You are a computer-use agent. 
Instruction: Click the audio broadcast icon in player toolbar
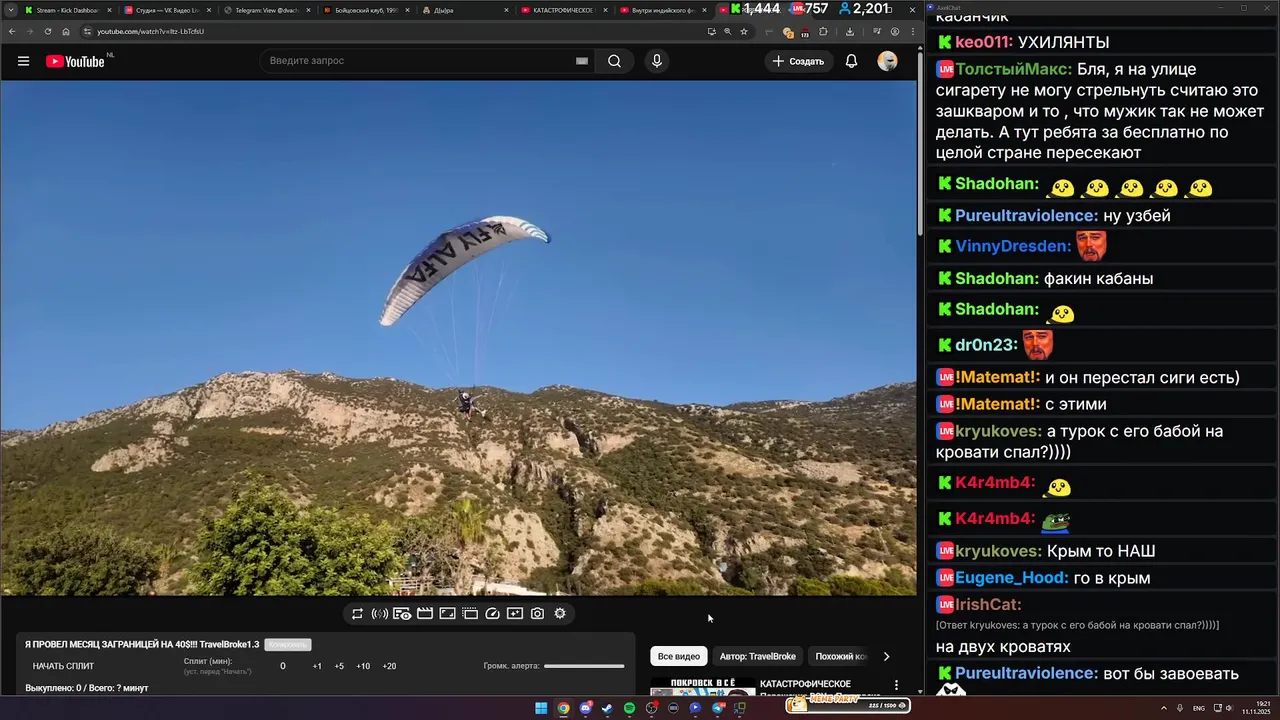pyautogui.click(x=379, y=614)
